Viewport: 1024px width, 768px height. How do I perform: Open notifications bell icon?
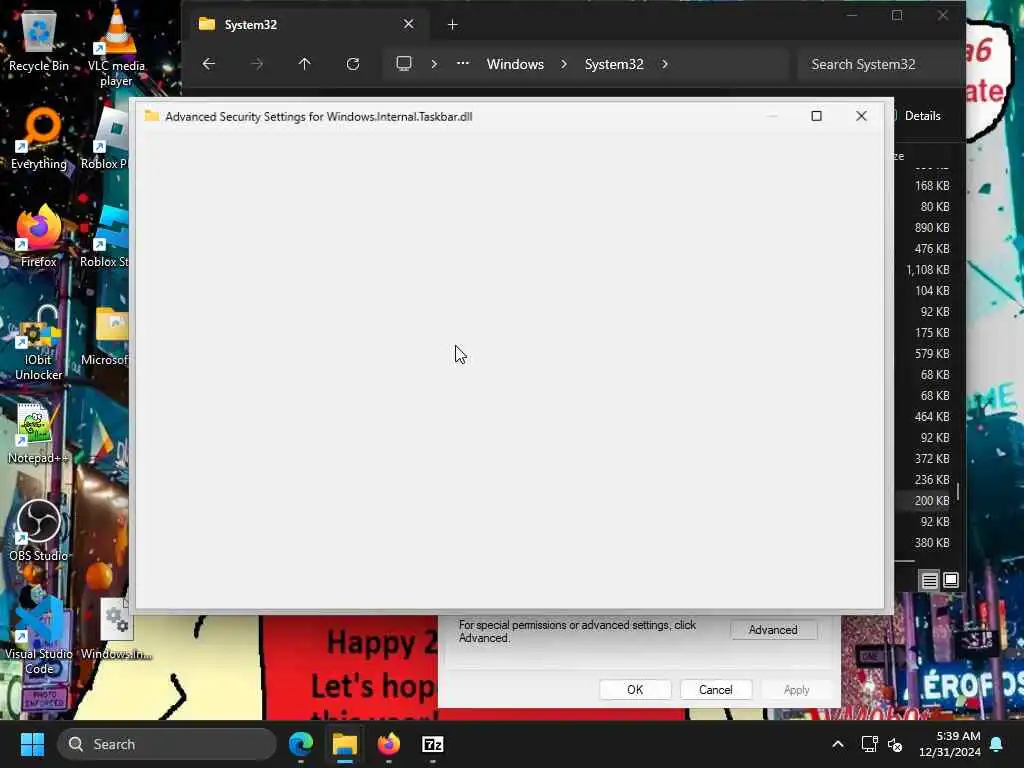point(997,744)
